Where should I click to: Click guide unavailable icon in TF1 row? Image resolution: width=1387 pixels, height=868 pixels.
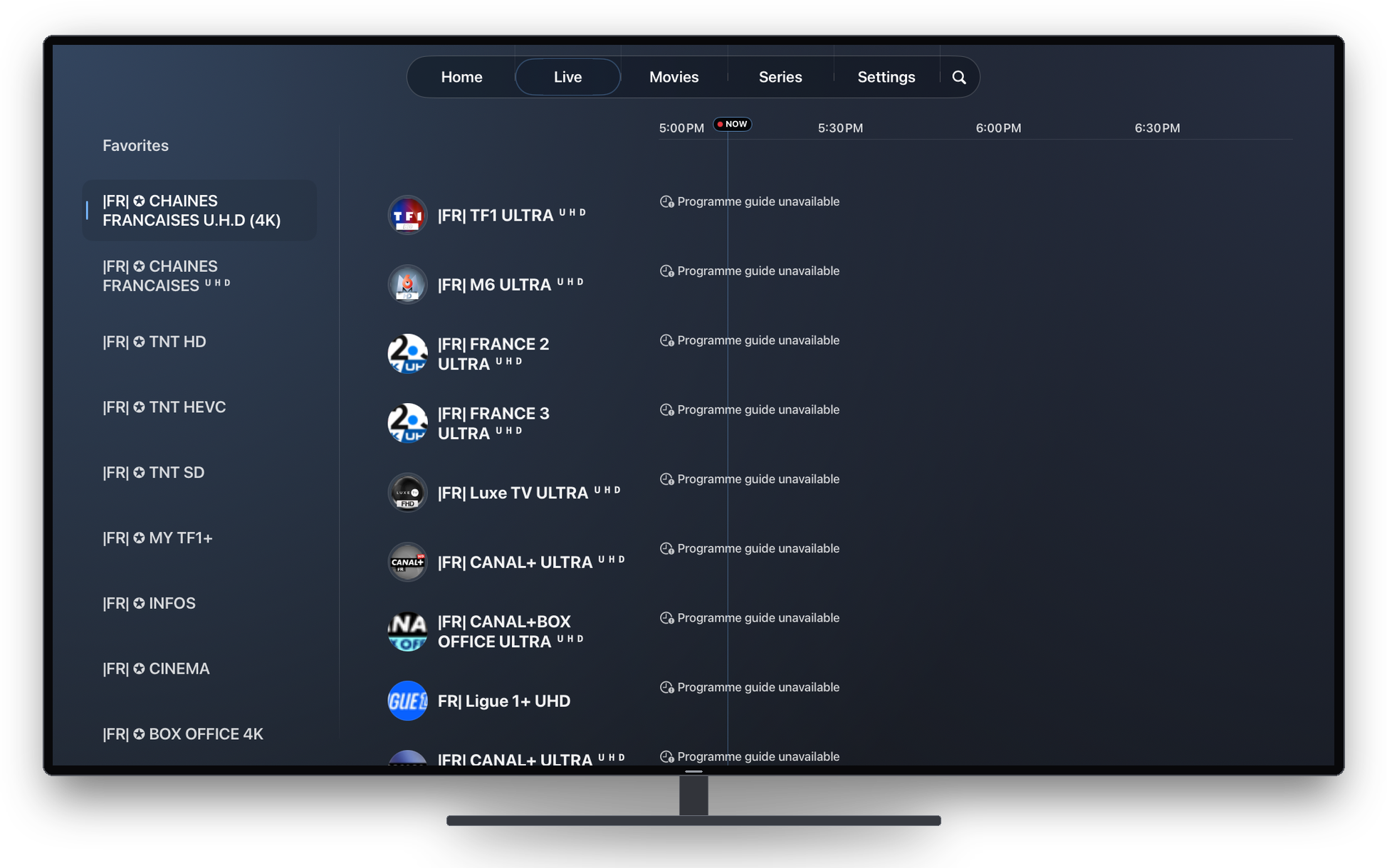[666, 202]
